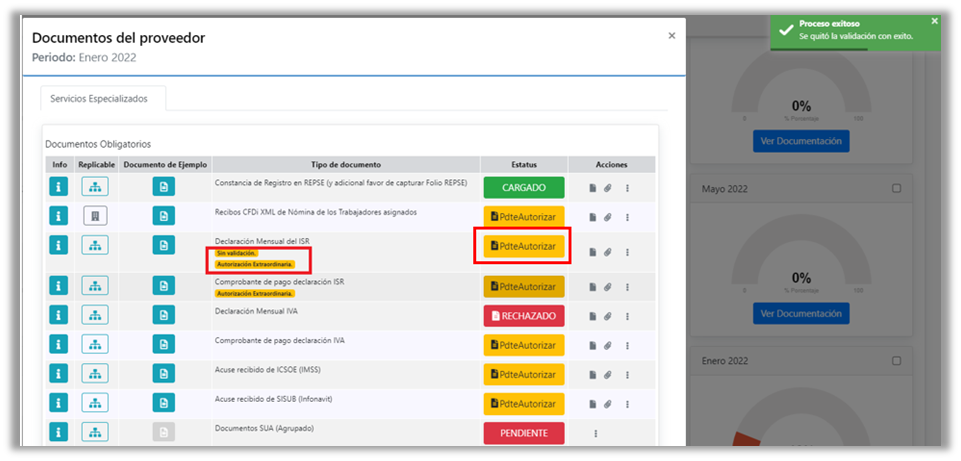Click PdteAutorizar status for Acuse recibido de SISUB
The width and height of the screenshot is (961, 461).
coord(524,404)
